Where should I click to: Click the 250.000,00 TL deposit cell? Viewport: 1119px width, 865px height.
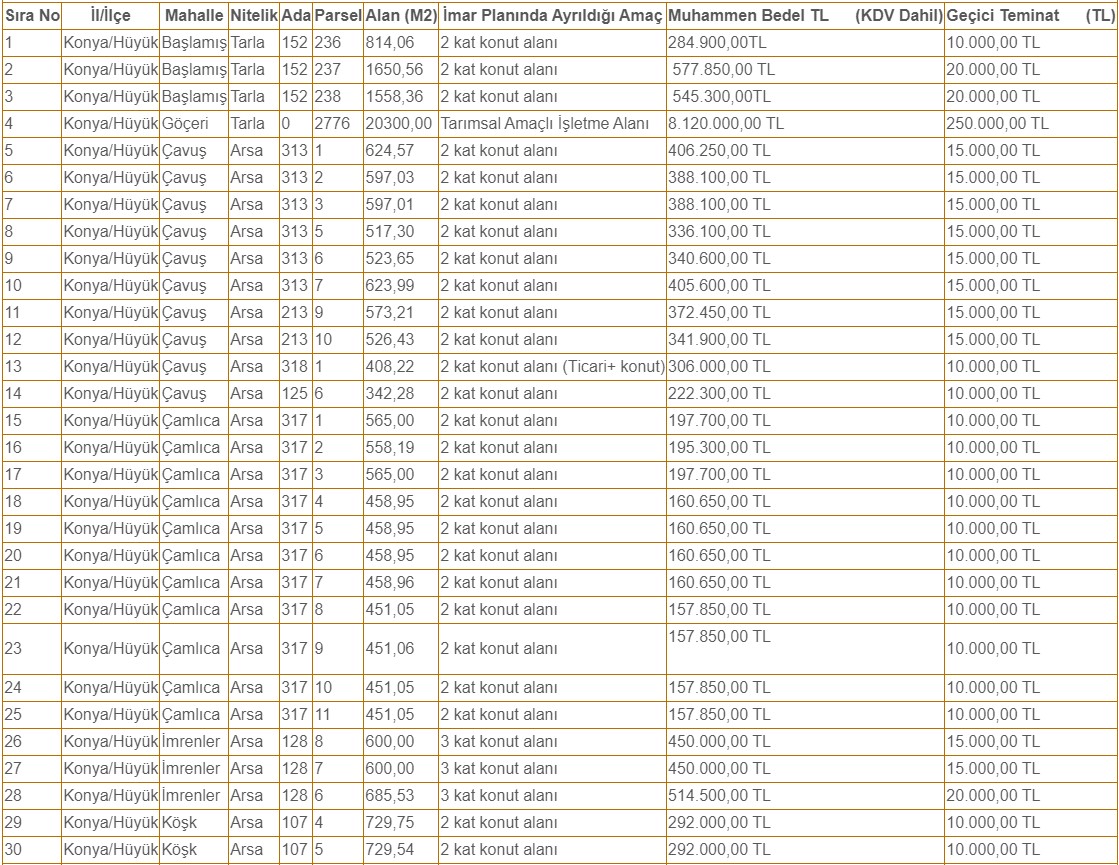pyautogui.click(x=997, y=124)
